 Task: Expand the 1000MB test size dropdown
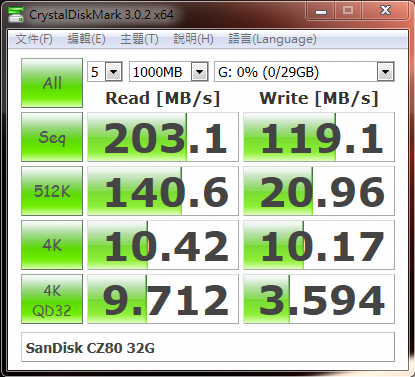pos(169,72)
